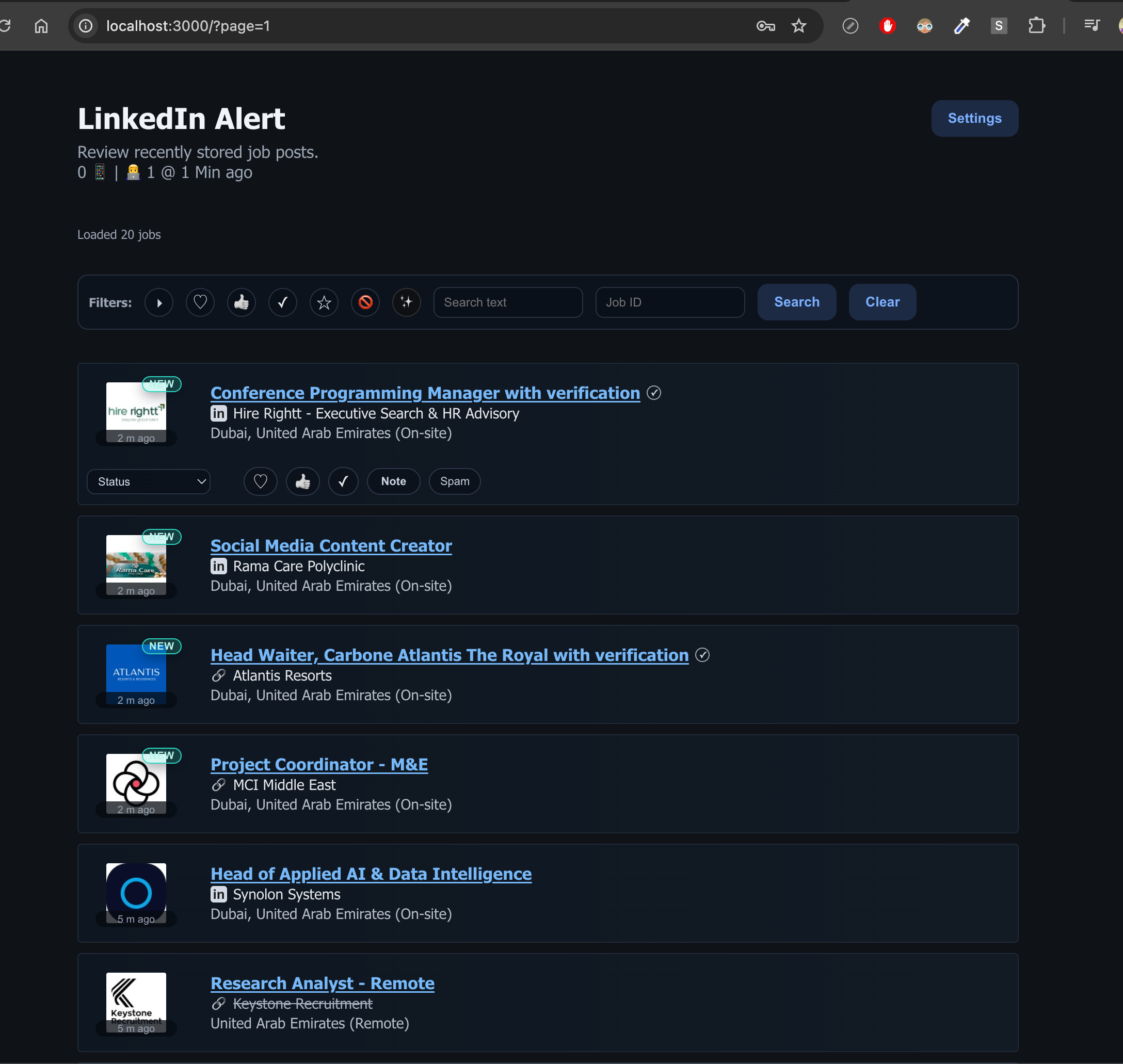Click the sparkles filter icon

[407, 302]
